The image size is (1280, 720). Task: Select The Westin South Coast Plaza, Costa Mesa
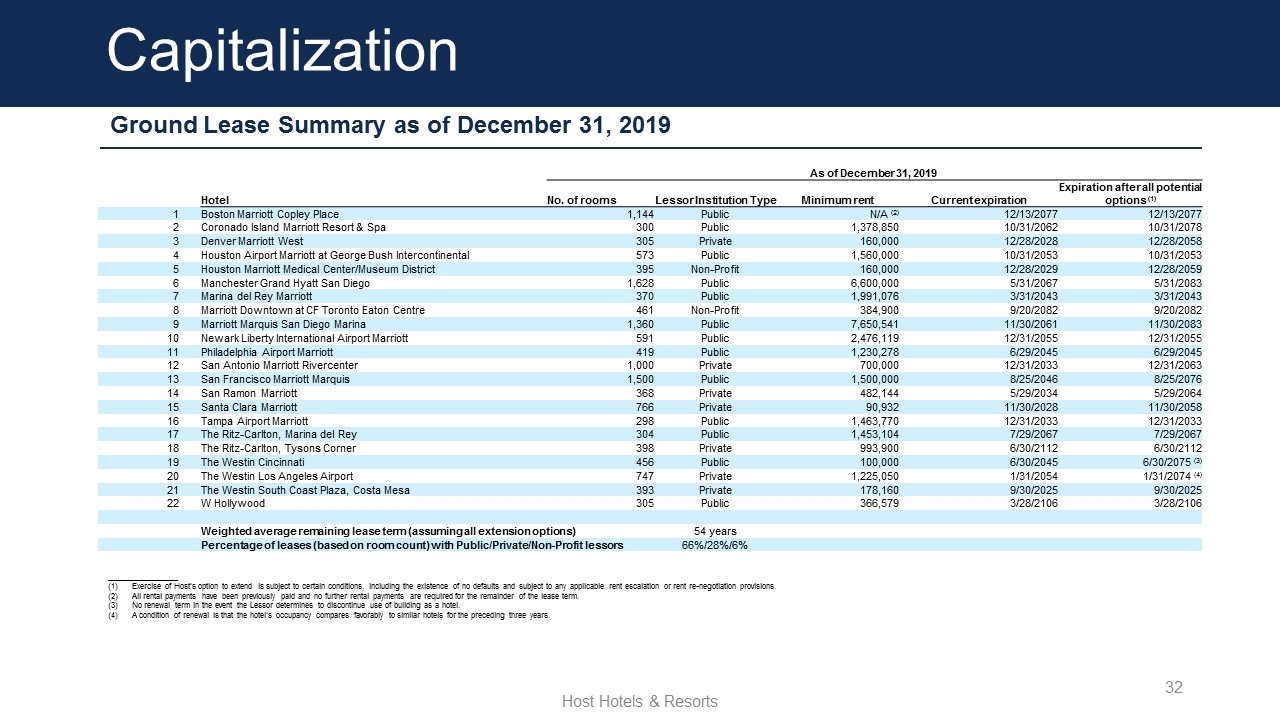click(x=305, y=490)
